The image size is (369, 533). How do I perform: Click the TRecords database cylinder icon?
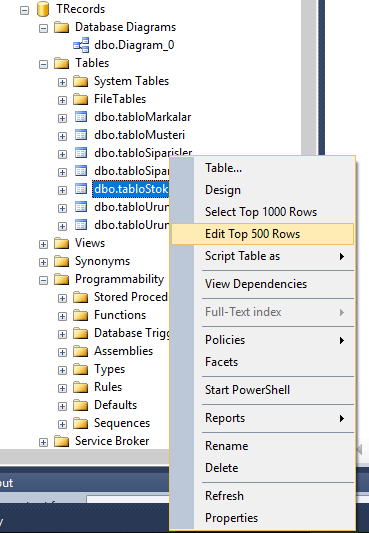coord(43,9)
